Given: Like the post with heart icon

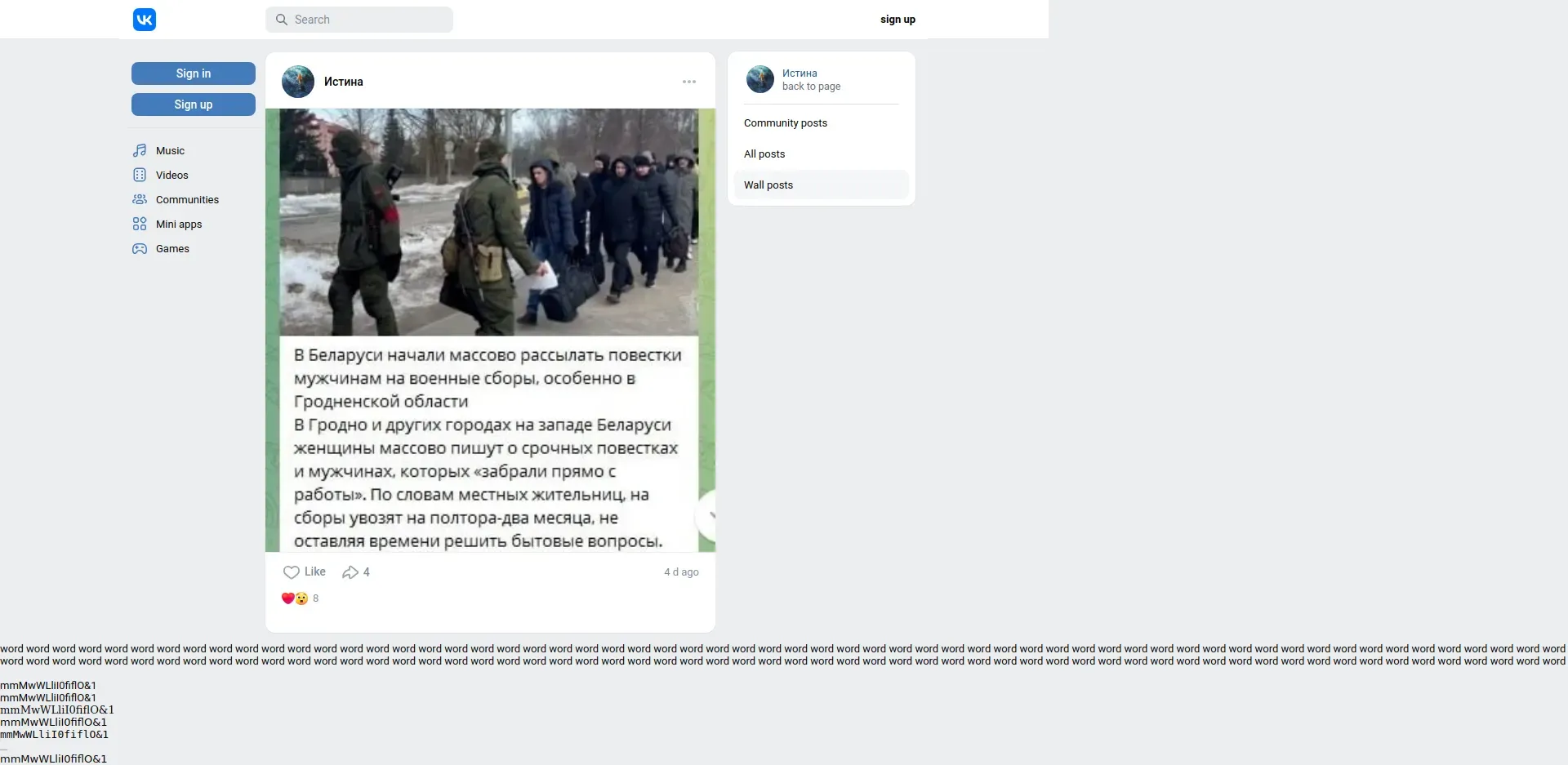Looking at the screenshot, I should point(292,572).
